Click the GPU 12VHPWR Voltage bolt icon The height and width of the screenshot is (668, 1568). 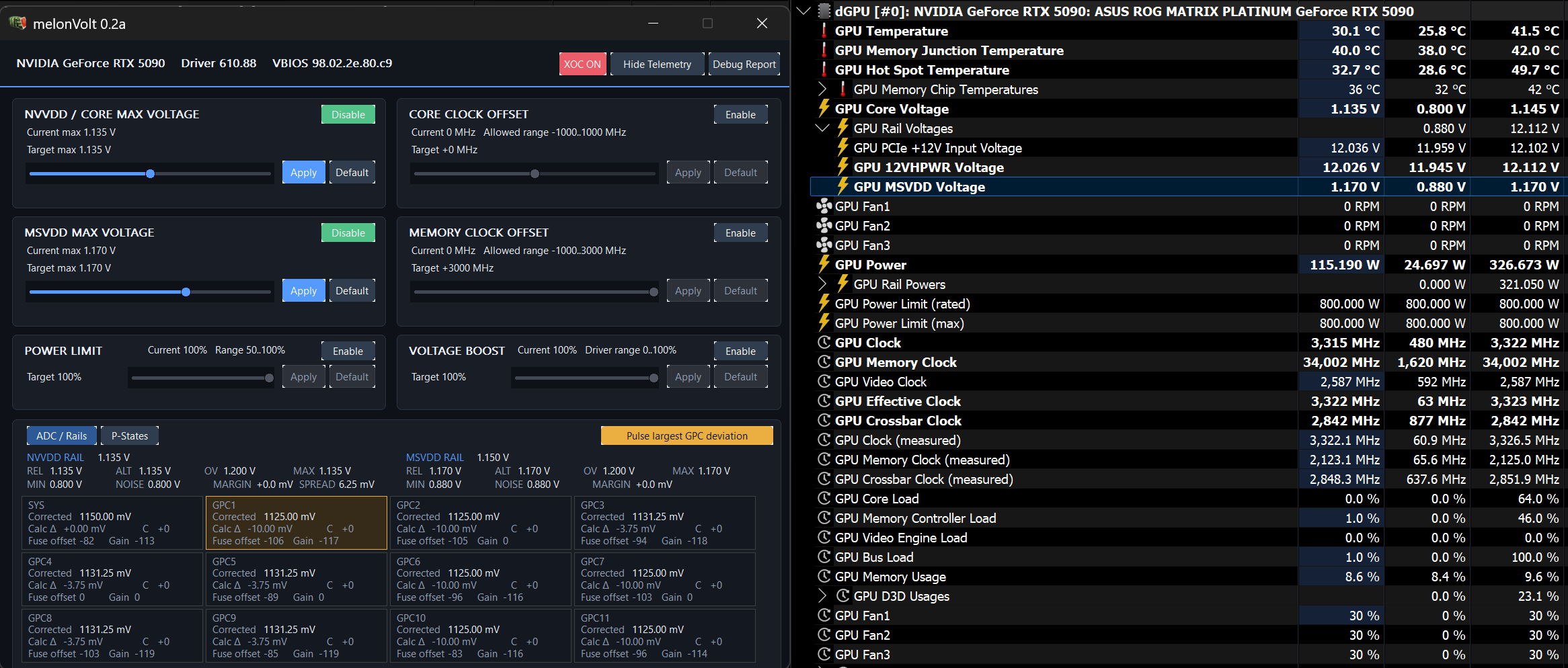coord(842,167)
